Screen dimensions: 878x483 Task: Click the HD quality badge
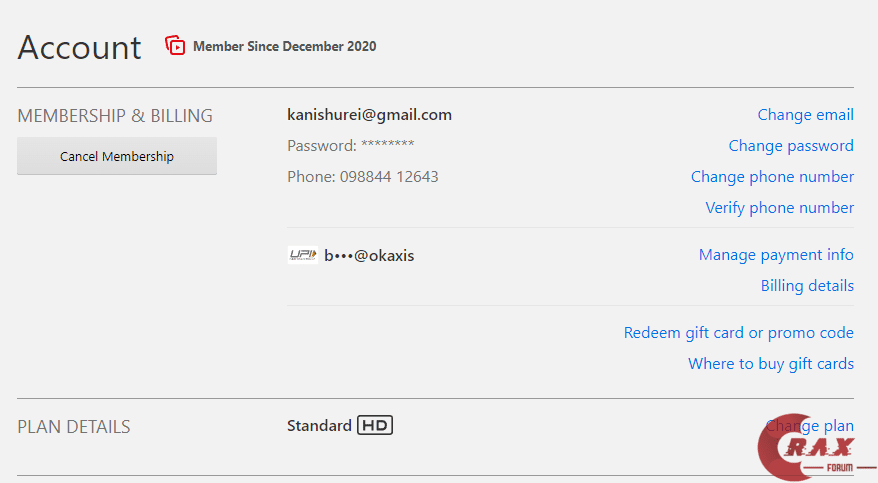375,426
